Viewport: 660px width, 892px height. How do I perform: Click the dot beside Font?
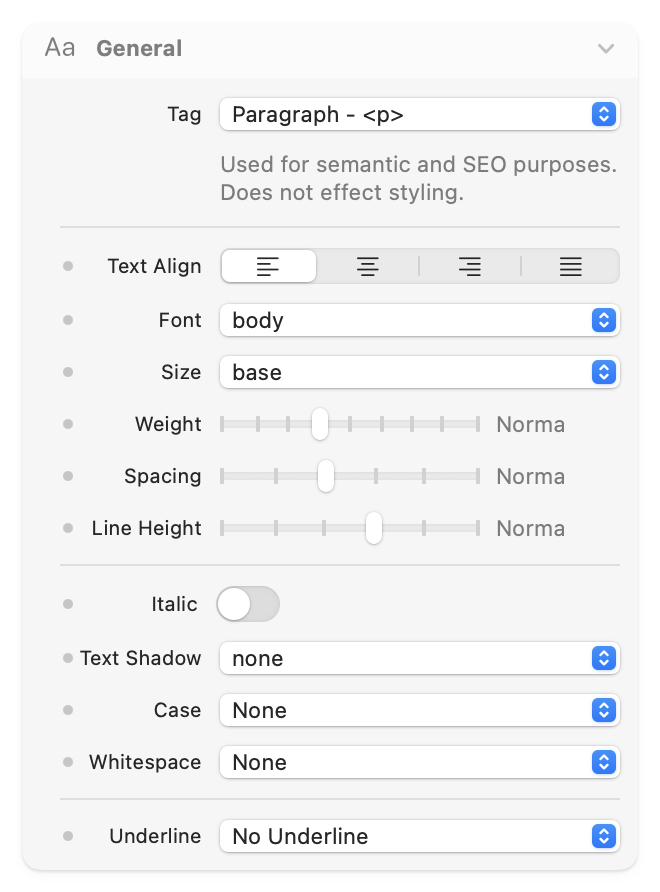point(68,320)
